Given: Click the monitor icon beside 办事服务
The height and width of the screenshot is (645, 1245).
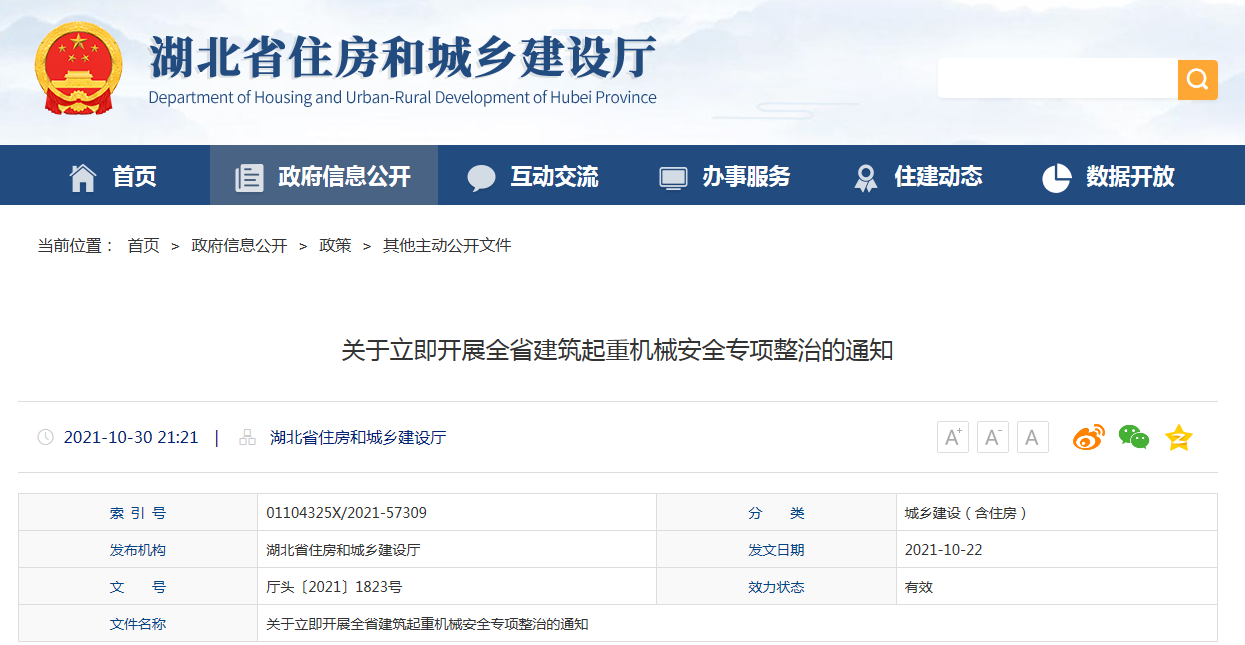Looking at the screenshot, I should 673,175.
